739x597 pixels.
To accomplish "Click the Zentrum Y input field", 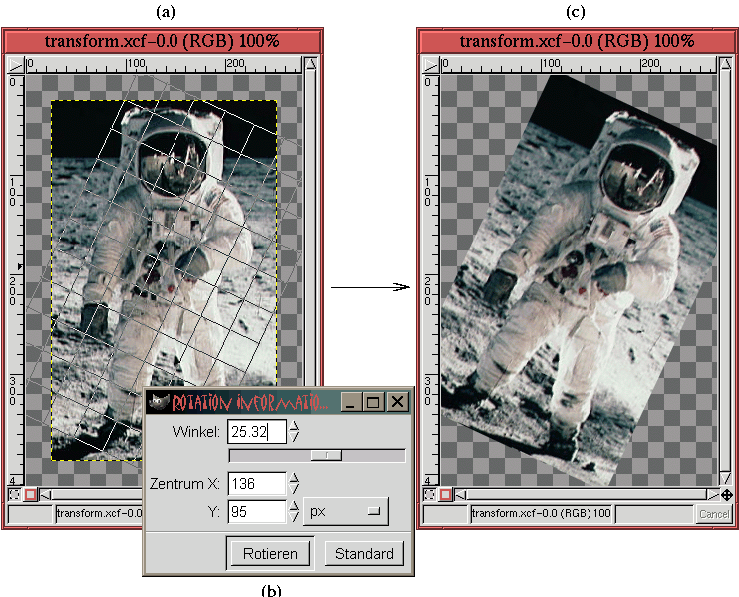I will 257,511.
